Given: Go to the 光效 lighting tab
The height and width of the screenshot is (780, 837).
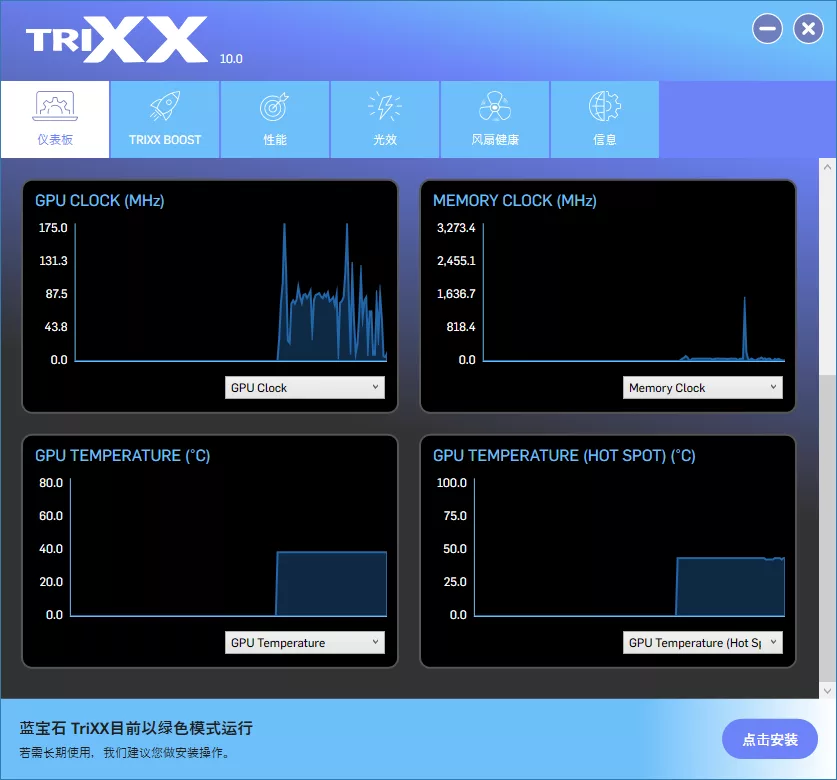Looking at the screenshot, I should (x=385, y=120).
